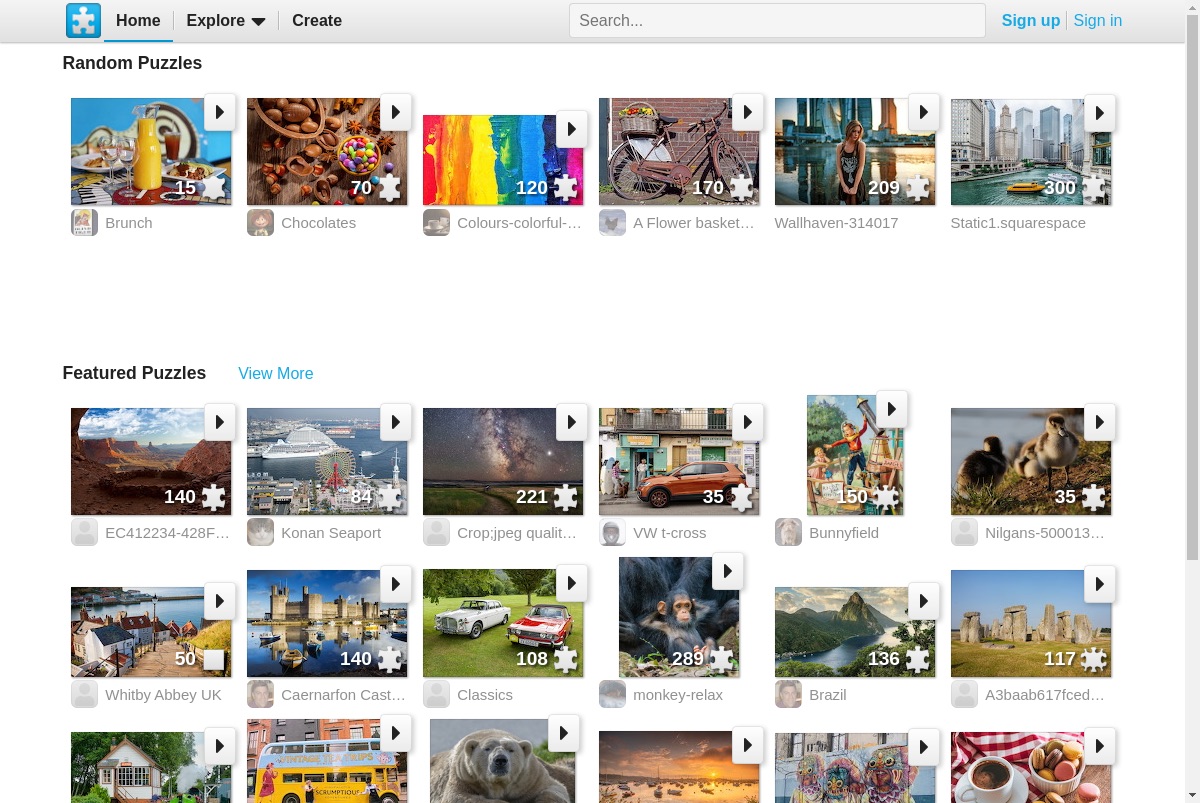This screenshot has height=803, width=1200.
Task: Click the Whitby Abbey UK title
Action: pos(163,694)
